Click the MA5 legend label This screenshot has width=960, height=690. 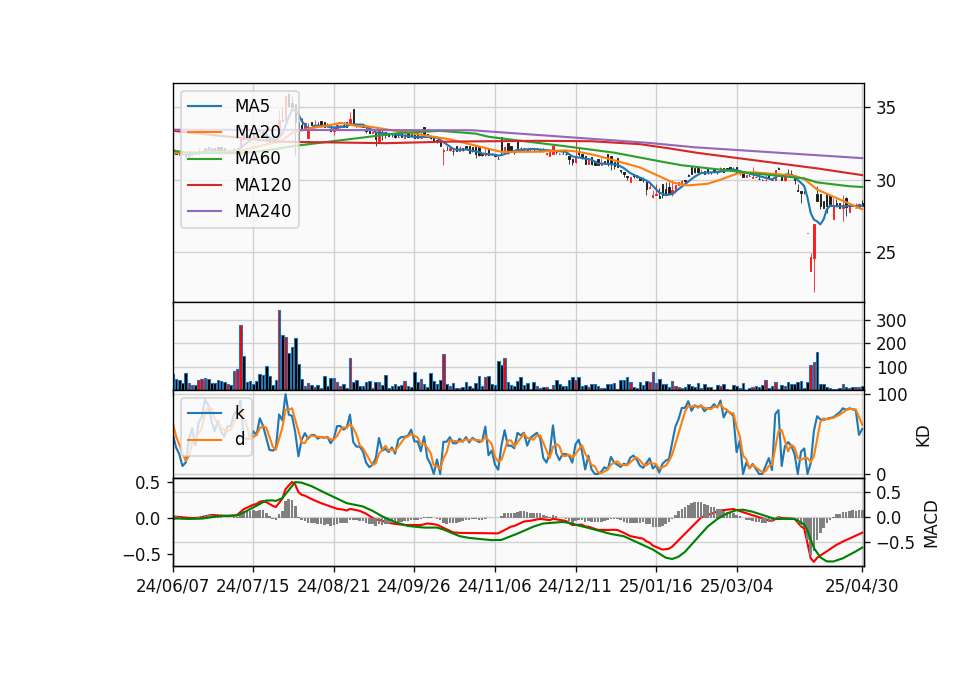pos(252,106)
